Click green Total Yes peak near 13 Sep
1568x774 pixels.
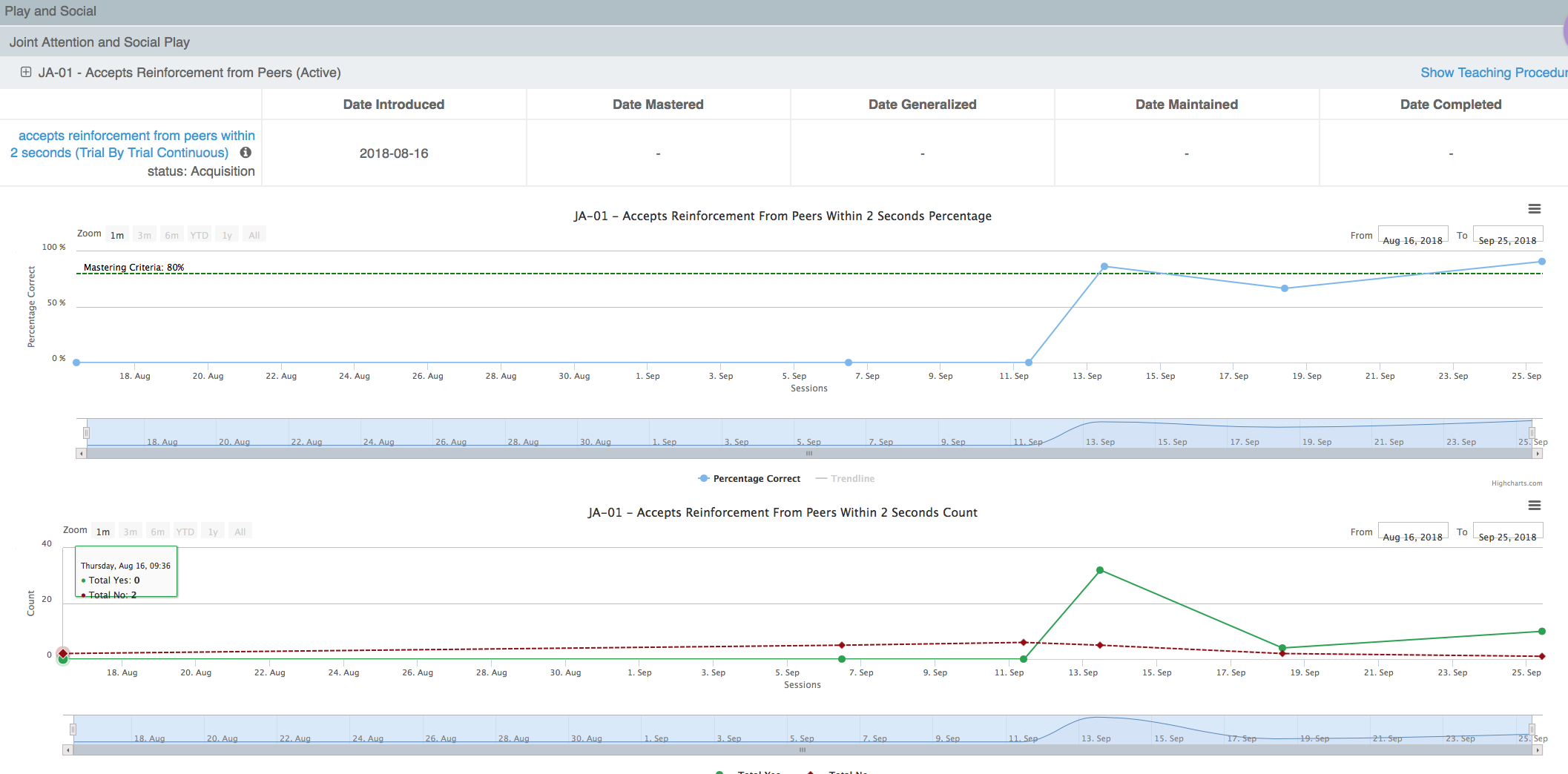coord(1100,570)
